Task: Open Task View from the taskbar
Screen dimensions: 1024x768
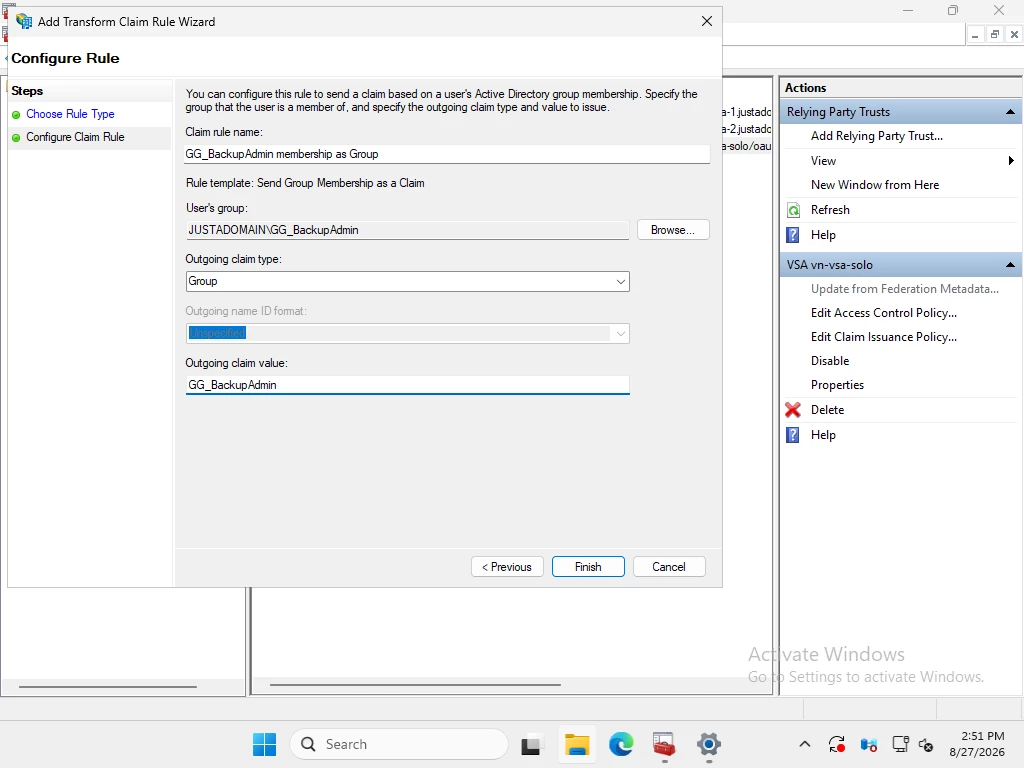Action: click(531, 744)
